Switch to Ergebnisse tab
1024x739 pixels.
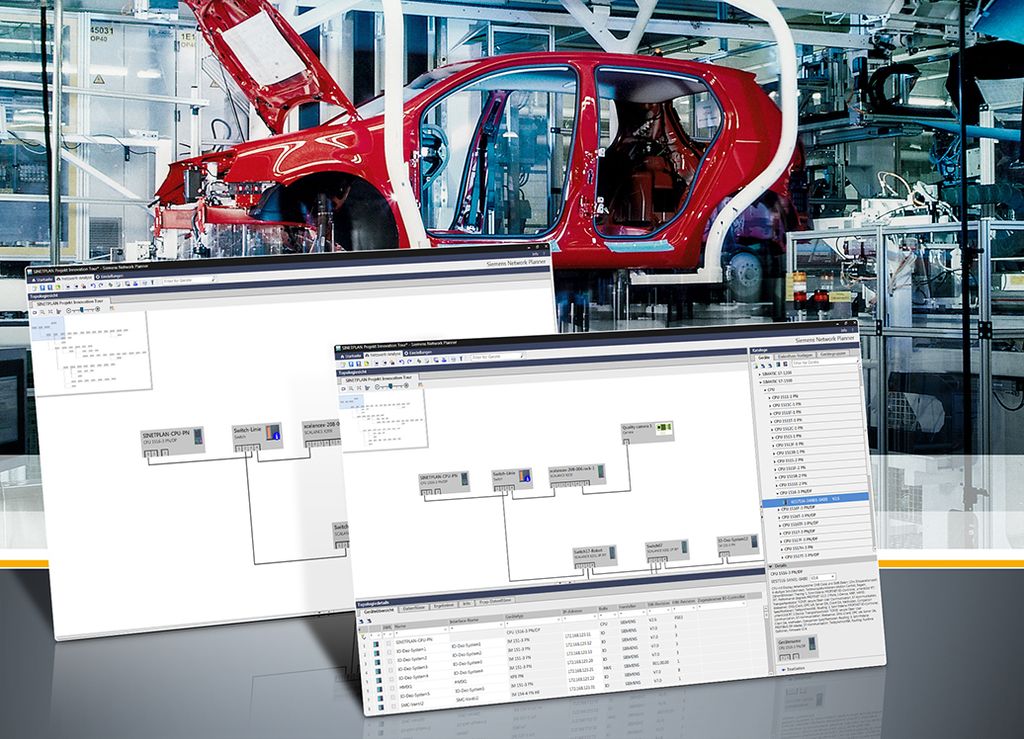tap(444, 606)
